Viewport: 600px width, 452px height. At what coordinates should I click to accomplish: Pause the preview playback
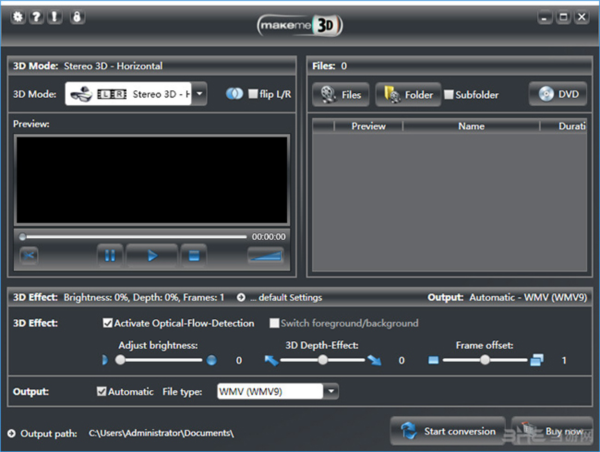pyautogui.click(x=110, y=255)
